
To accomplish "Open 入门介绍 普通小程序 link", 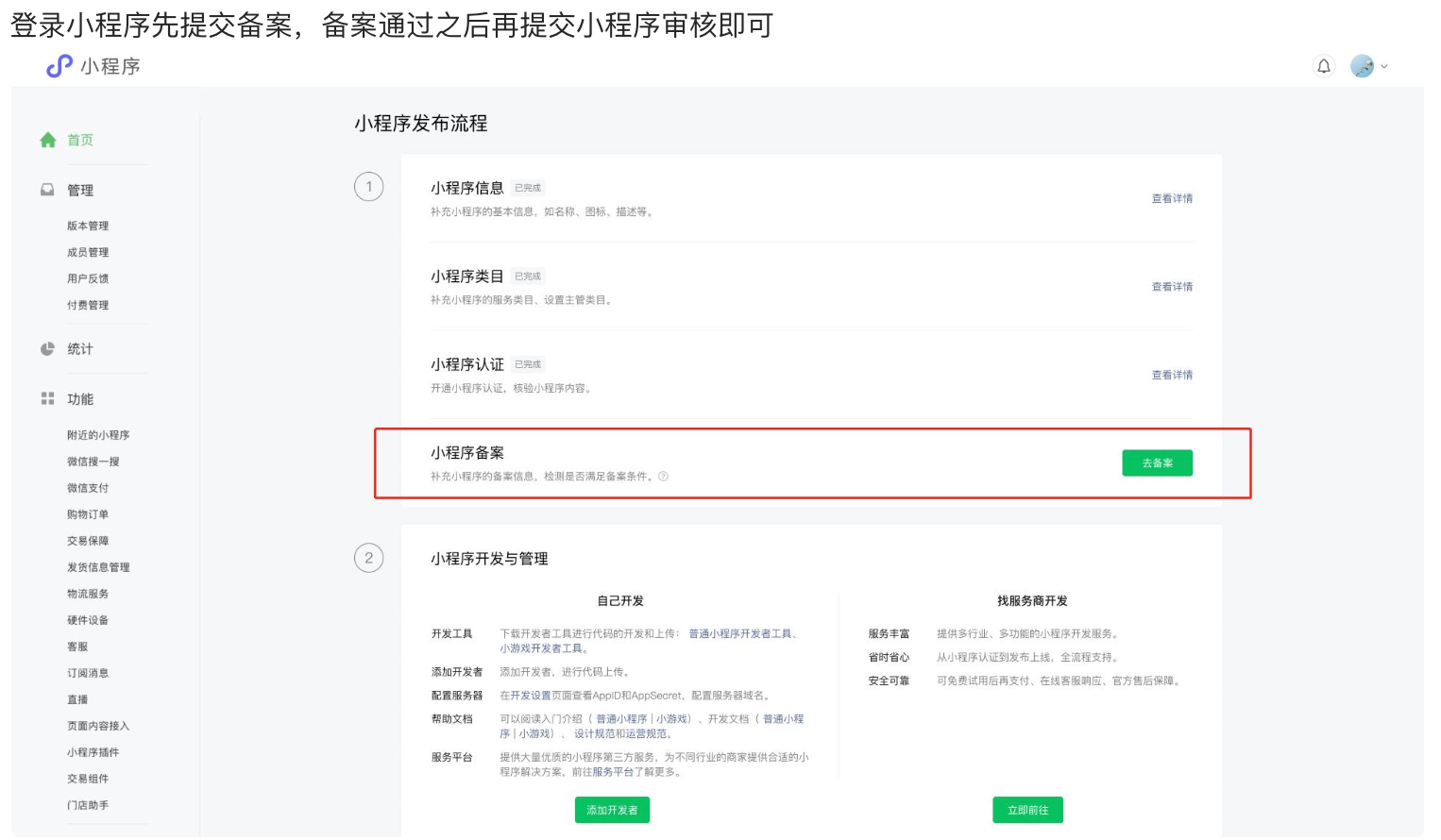I will [621, 719].
